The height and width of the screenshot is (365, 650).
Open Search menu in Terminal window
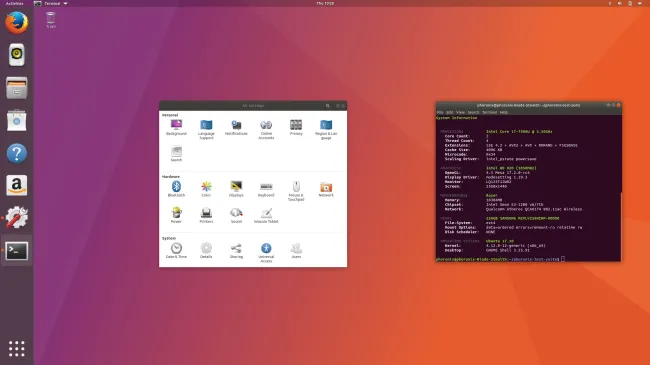473,112
